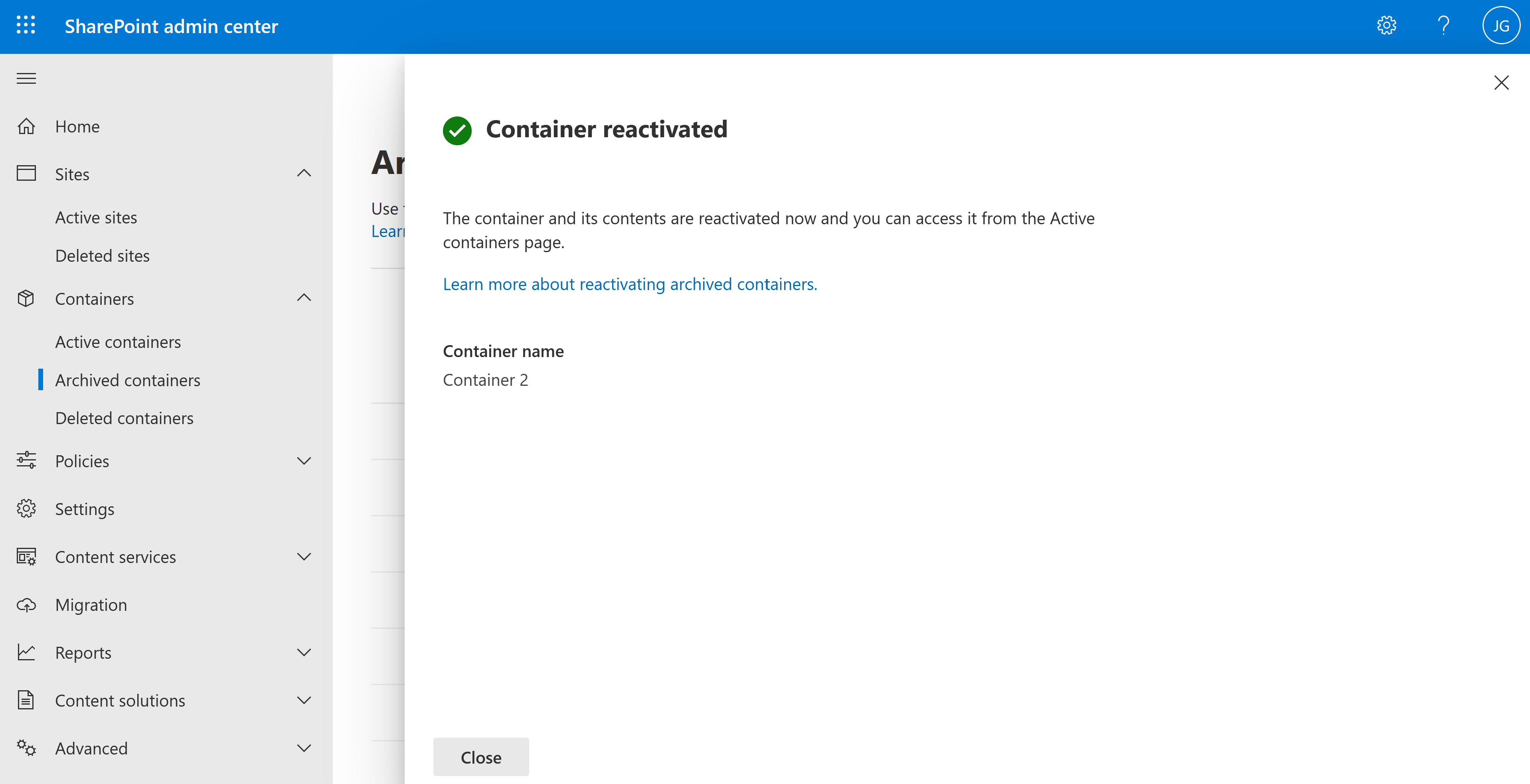The height and width of the screenshot is (784, 1530).
Task: Open the Active containers page
Action: pos(118,342)
